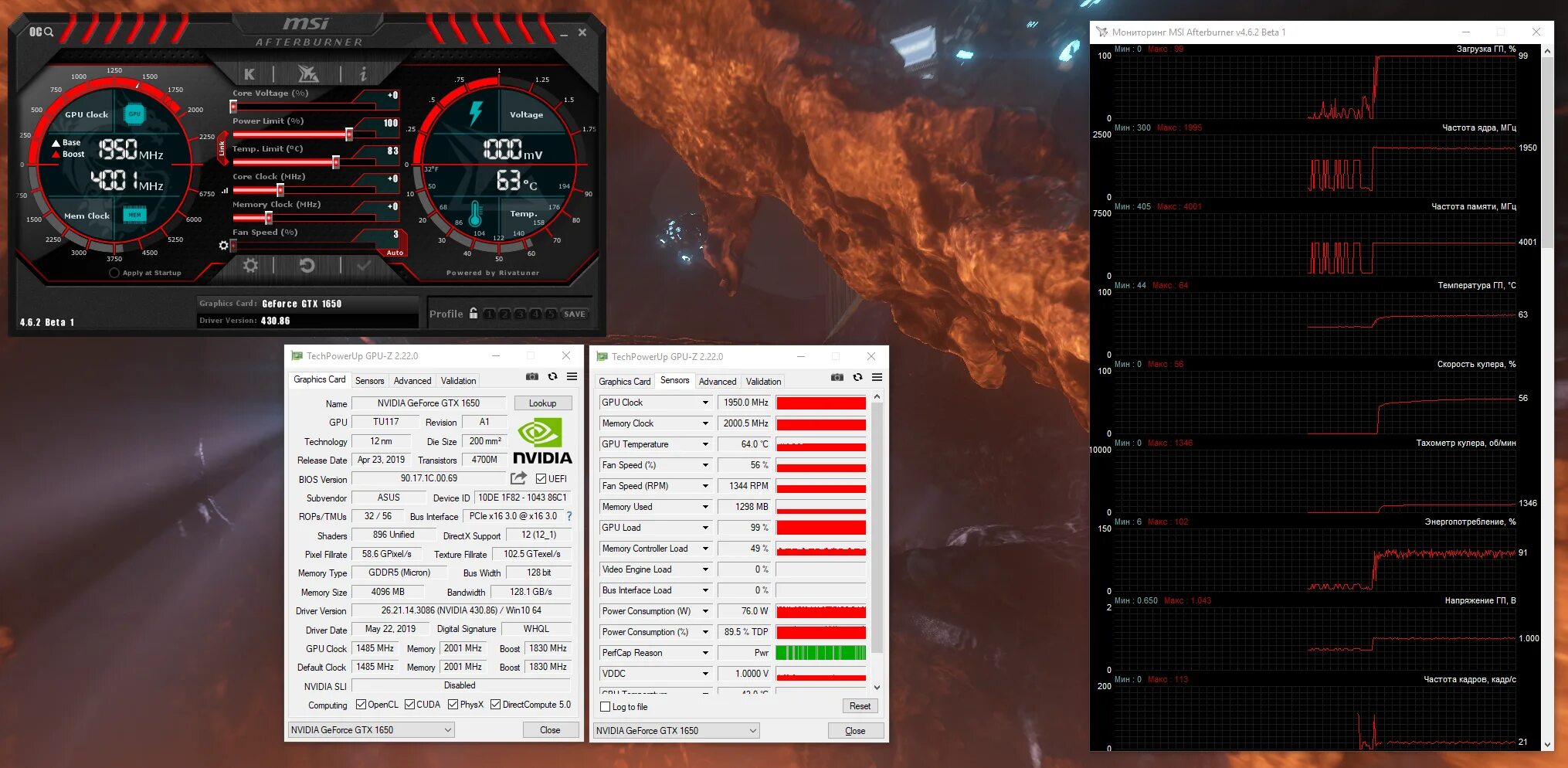Toggle the PhysX checkbox
The width and height of the screenshot is (1568, 768).
coord(453,705)
